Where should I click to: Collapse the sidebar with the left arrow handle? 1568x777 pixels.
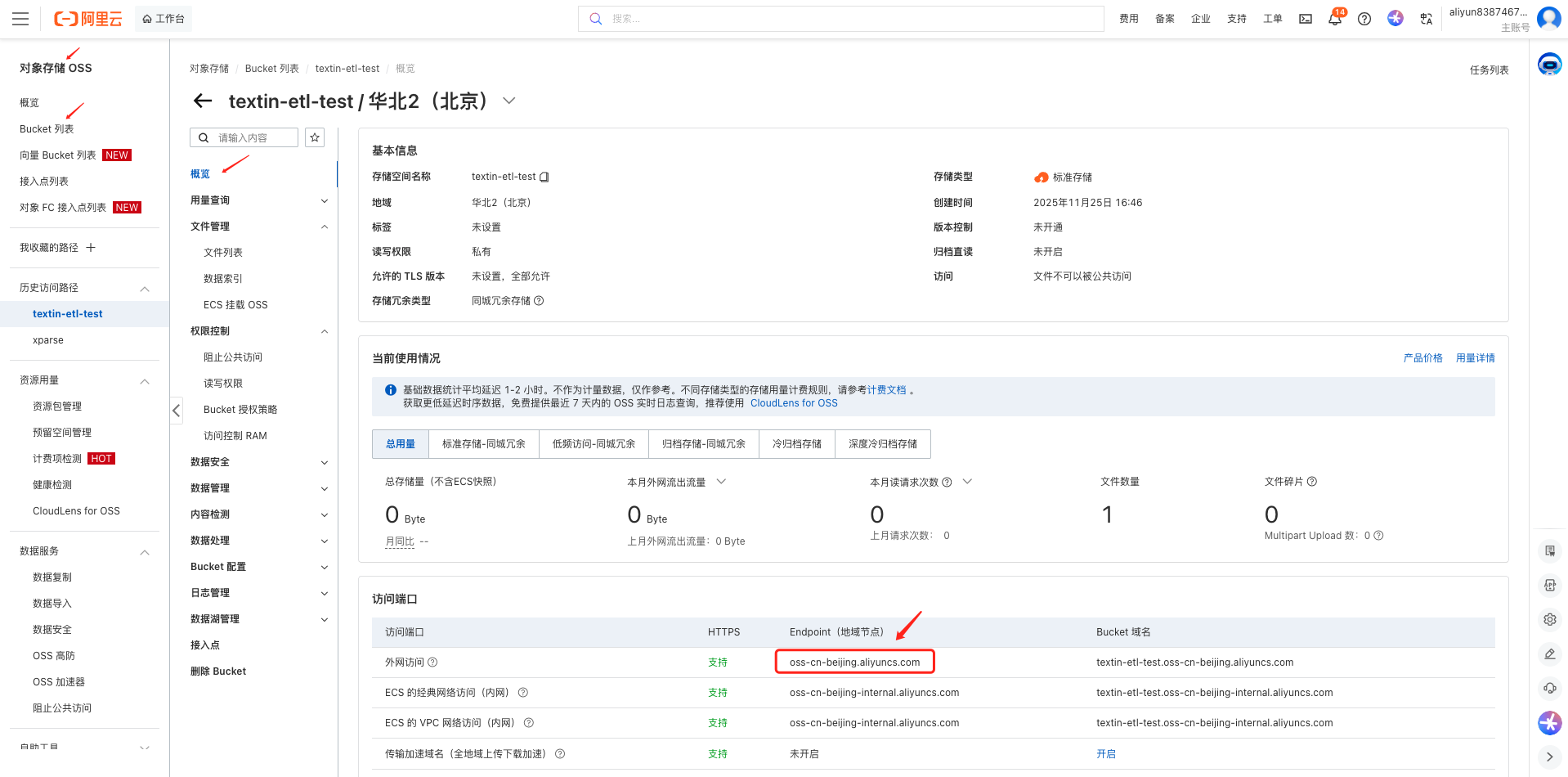point(176,411)
